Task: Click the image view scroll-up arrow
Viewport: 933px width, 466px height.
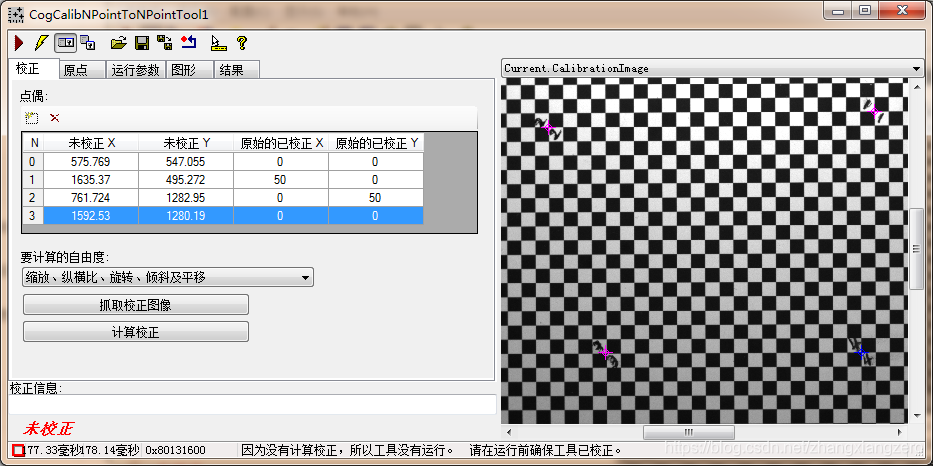Action: [x=916, y=86]
